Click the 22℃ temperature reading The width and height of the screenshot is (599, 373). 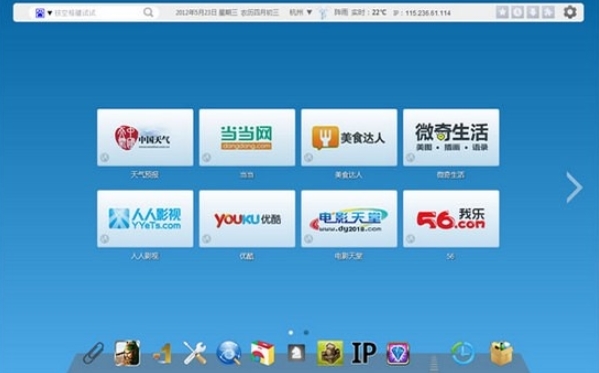(379, 13)
